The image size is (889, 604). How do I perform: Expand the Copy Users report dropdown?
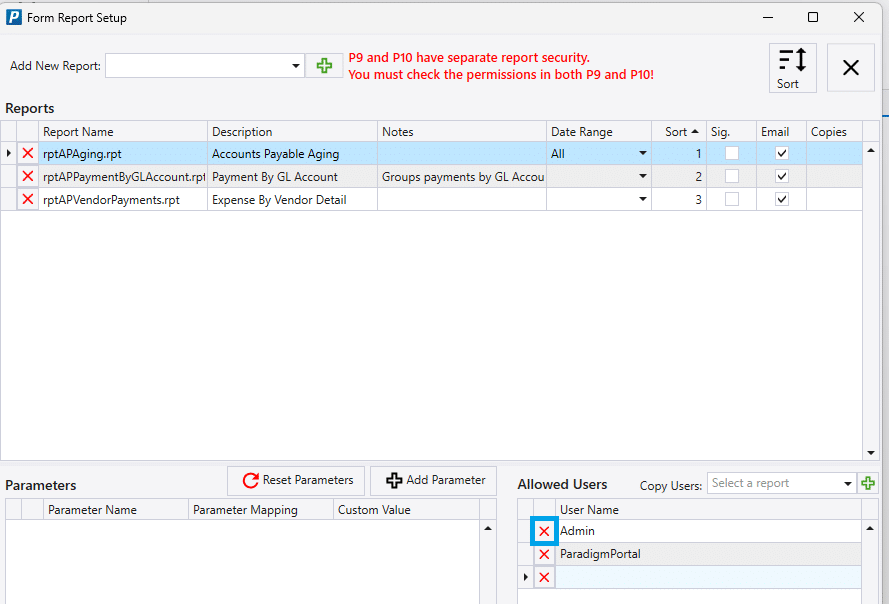pos(848,483)
